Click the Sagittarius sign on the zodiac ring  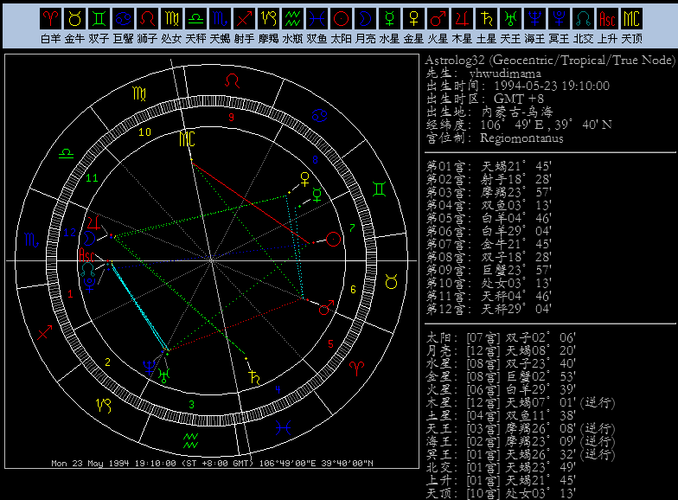coord(45,333)
